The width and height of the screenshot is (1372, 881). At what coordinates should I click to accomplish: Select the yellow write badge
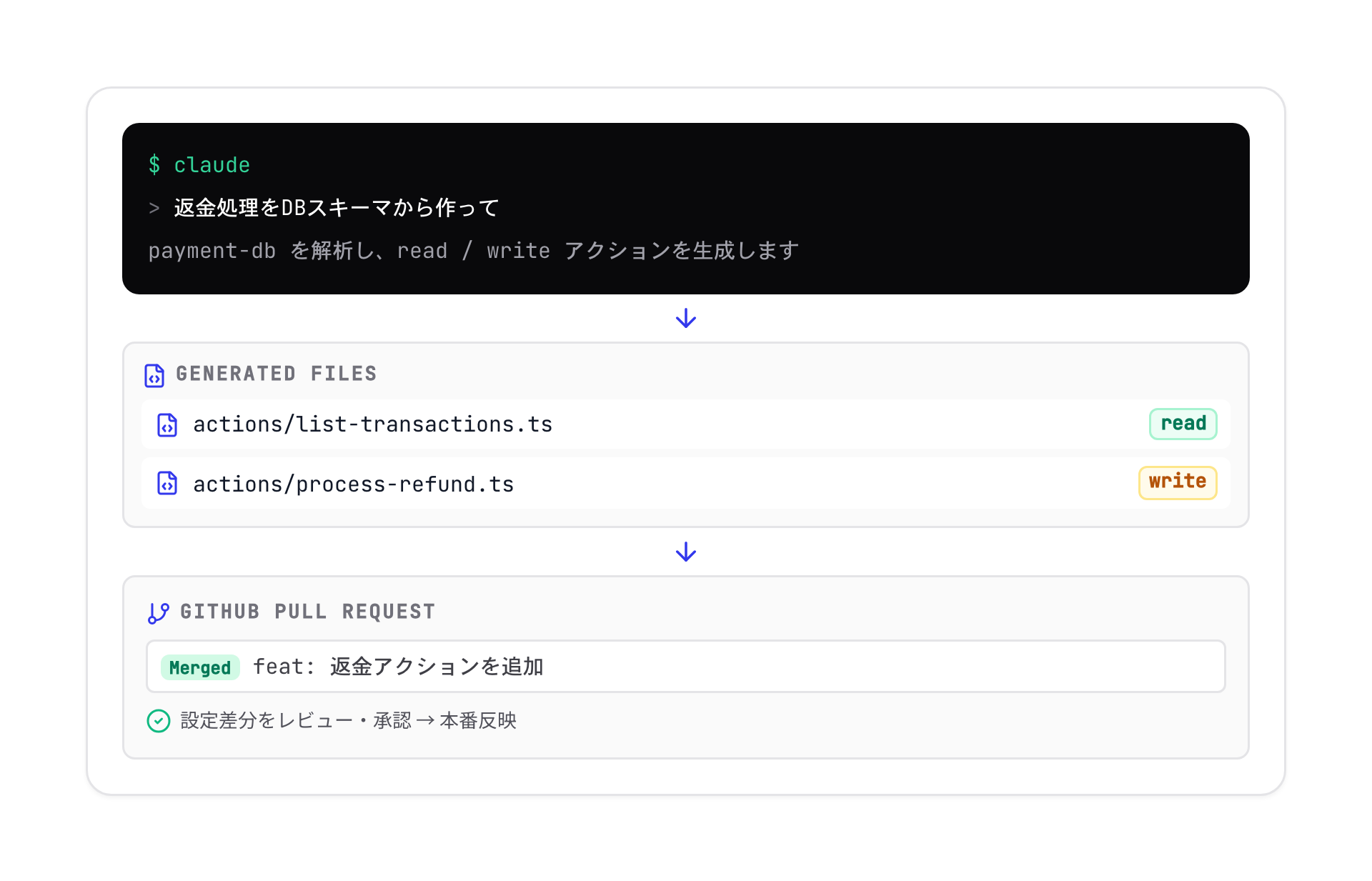[x=1178, y=482]
